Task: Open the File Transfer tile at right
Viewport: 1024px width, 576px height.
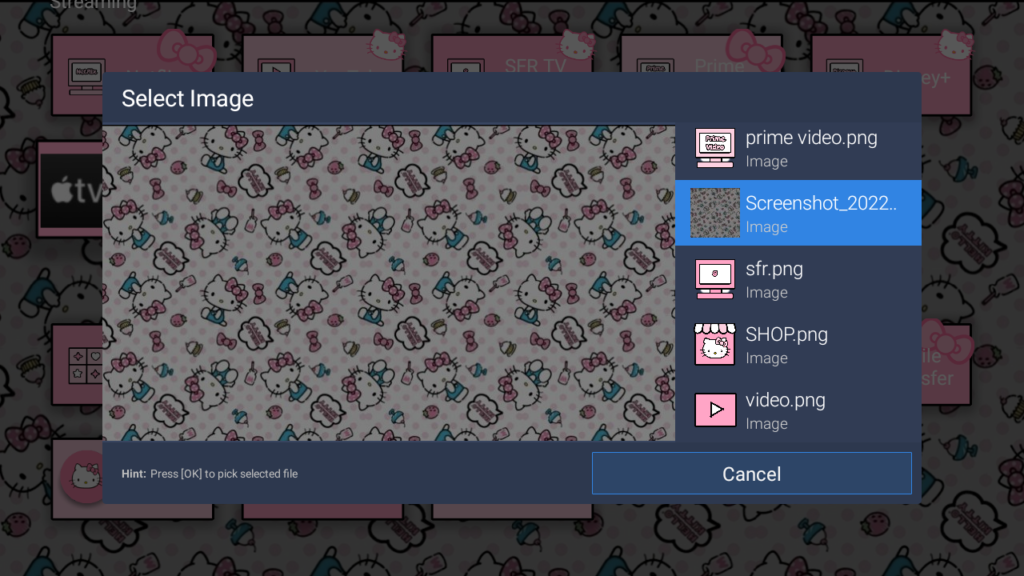Action: pyautogui.click(x=946, y=366)
